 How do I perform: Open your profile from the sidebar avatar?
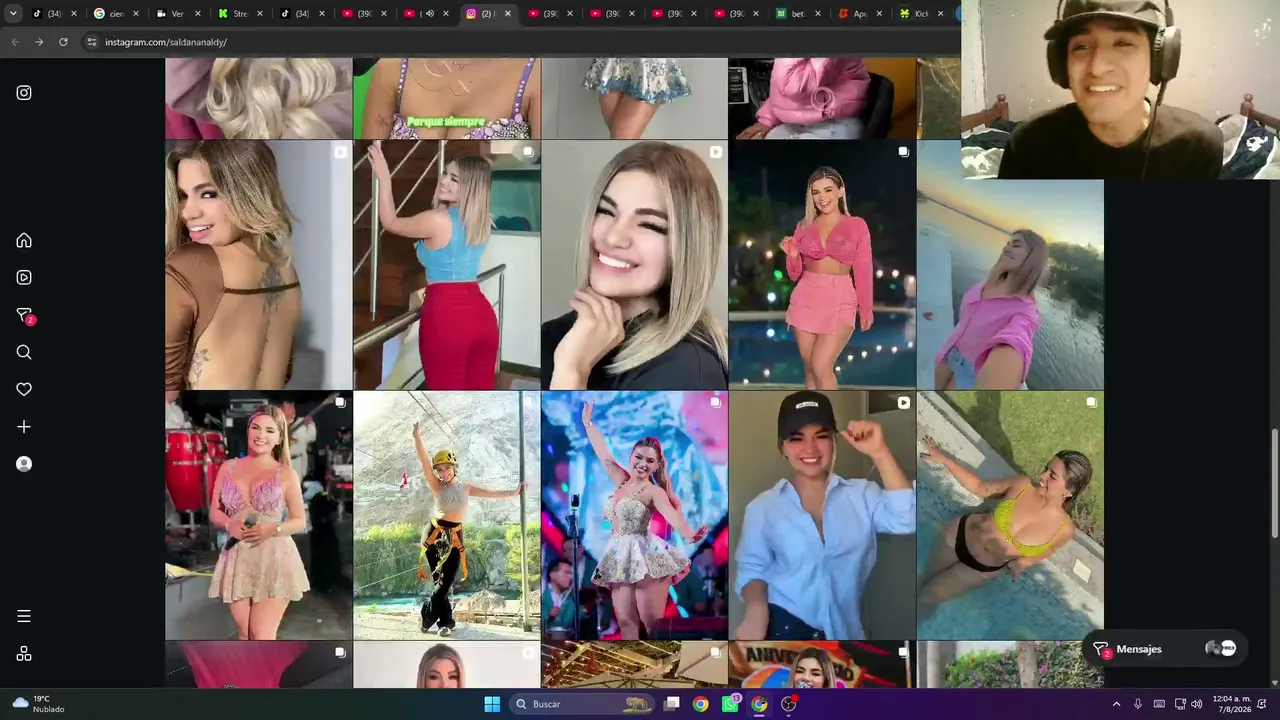pyautogui.click(x=24, y=464)
